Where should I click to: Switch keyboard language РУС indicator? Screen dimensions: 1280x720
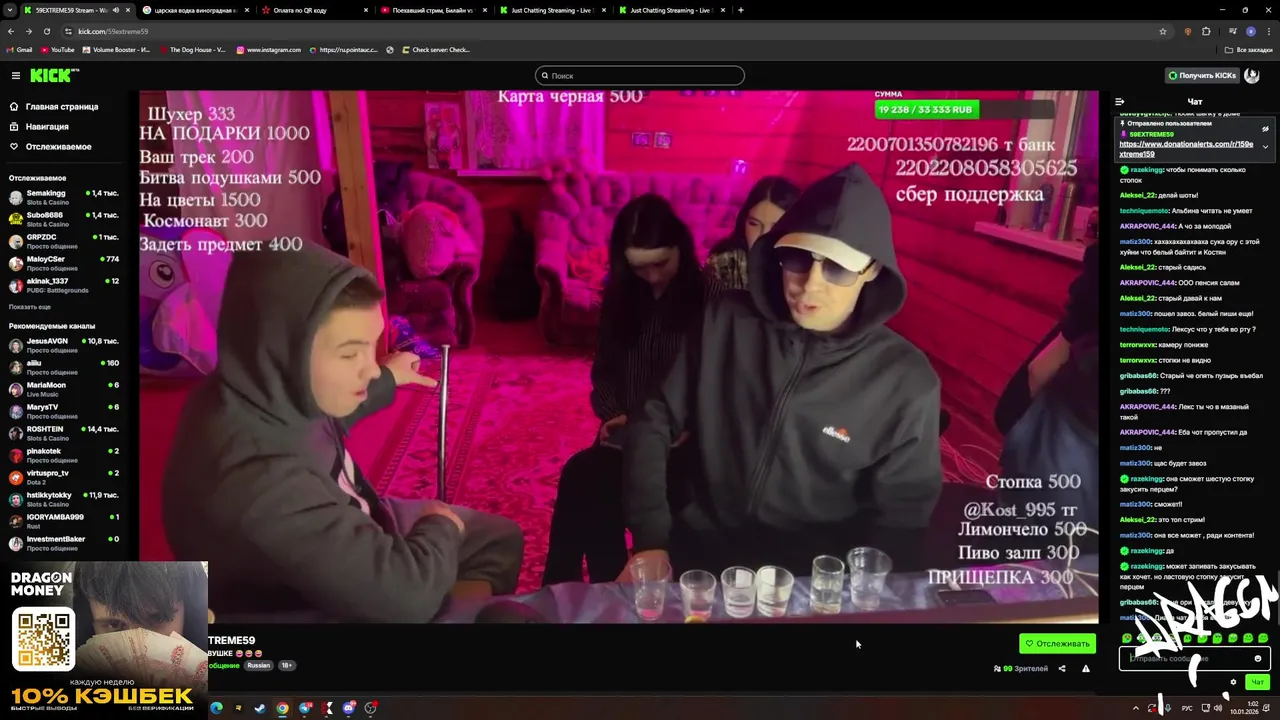(1187, 708)
